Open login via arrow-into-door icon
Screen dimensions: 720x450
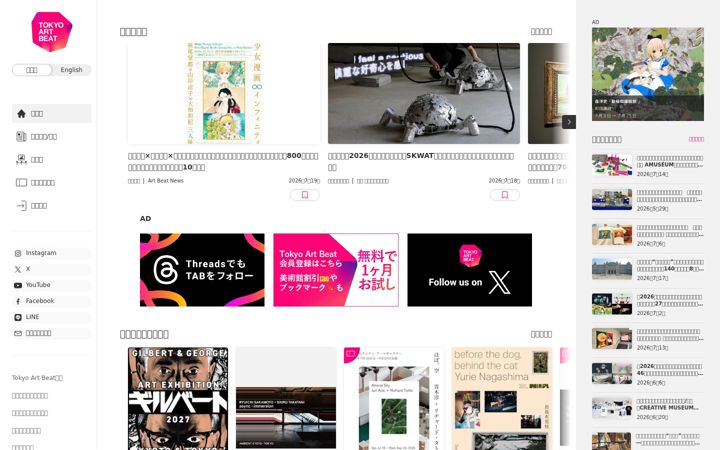pyautogui.click(x=51, y=205)
